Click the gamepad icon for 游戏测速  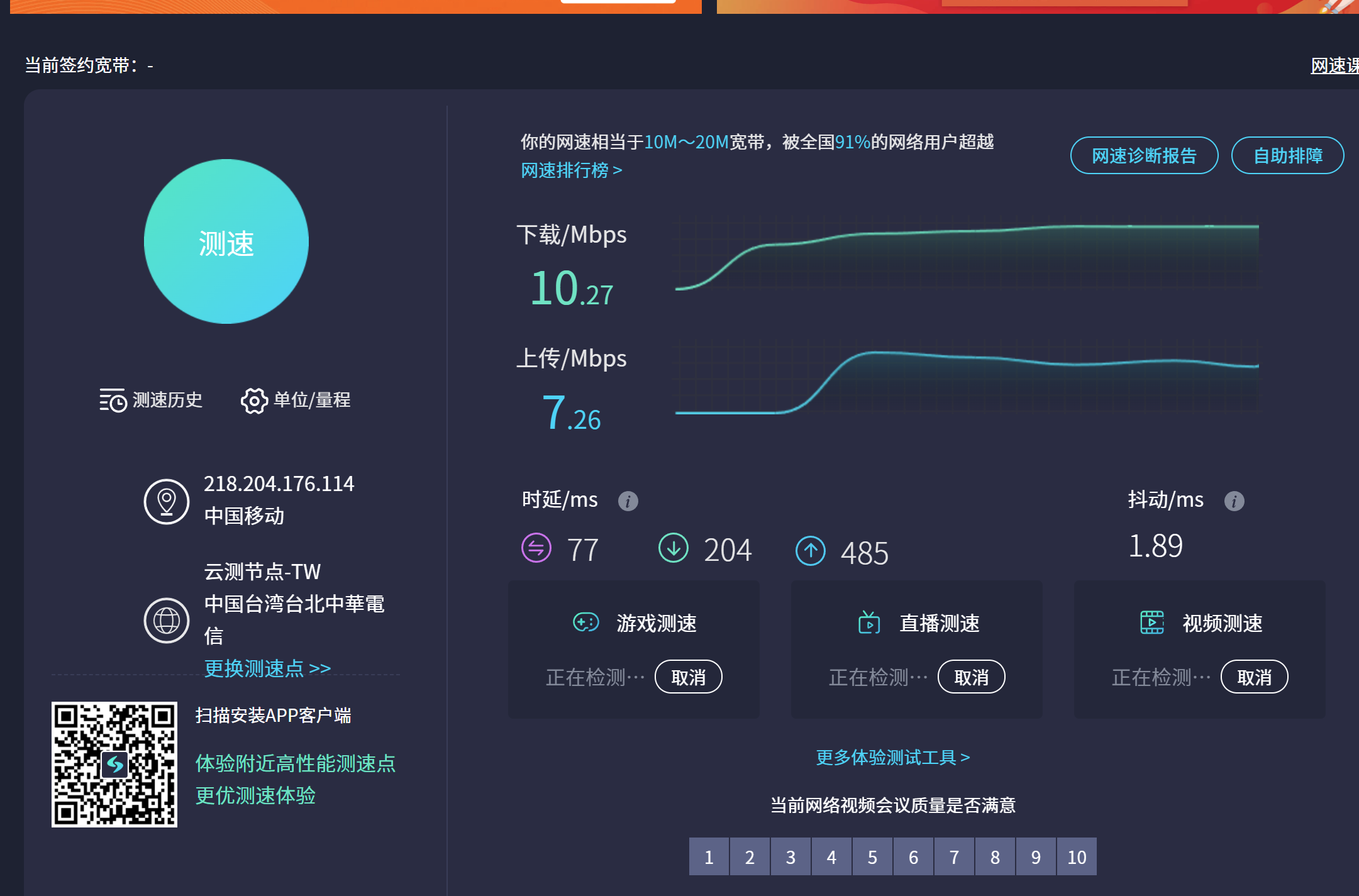tap(585, 622)
